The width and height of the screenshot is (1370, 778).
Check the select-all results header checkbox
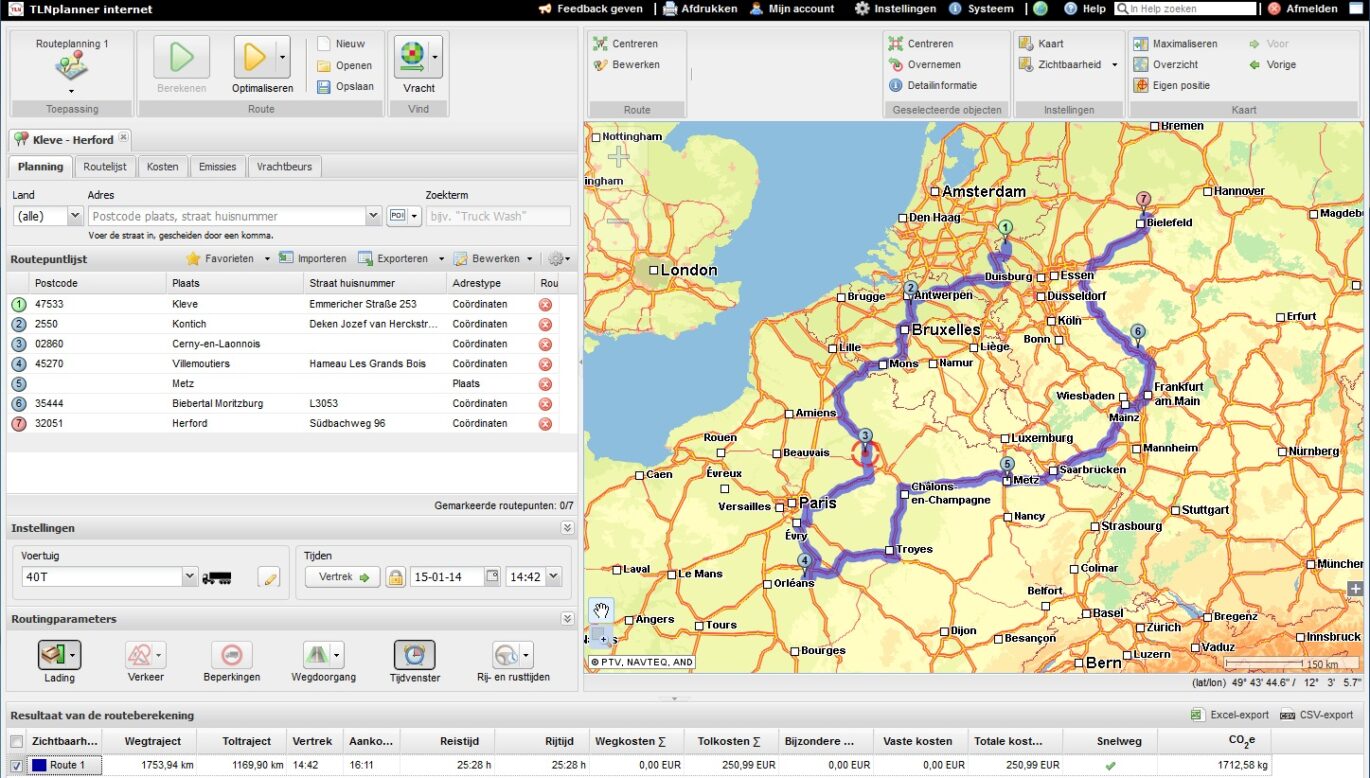click(16, 741)
